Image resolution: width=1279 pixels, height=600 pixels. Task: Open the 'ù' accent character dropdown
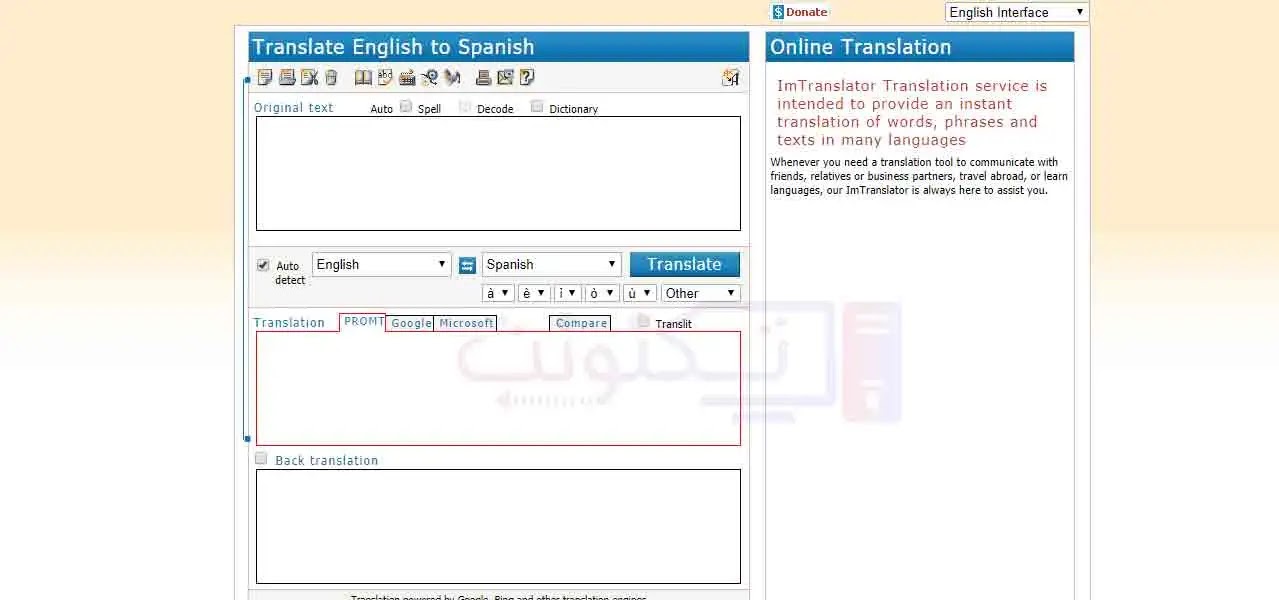click(640, 293)
